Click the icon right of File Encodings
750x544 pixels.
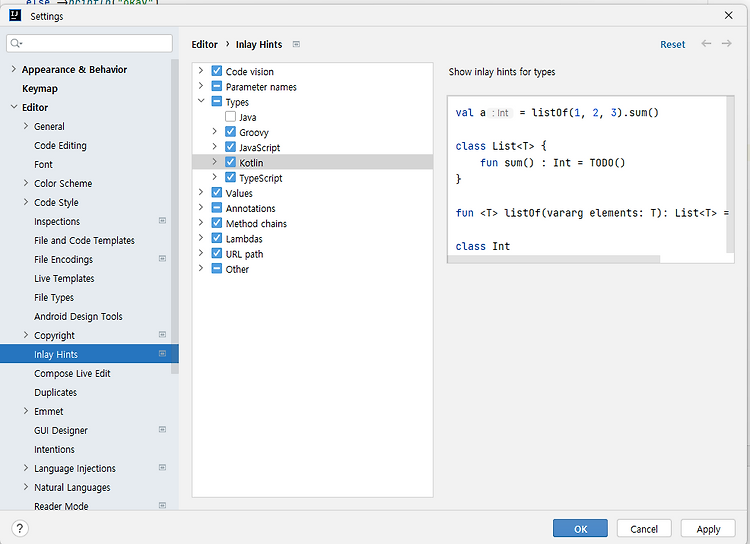point(162,259)
